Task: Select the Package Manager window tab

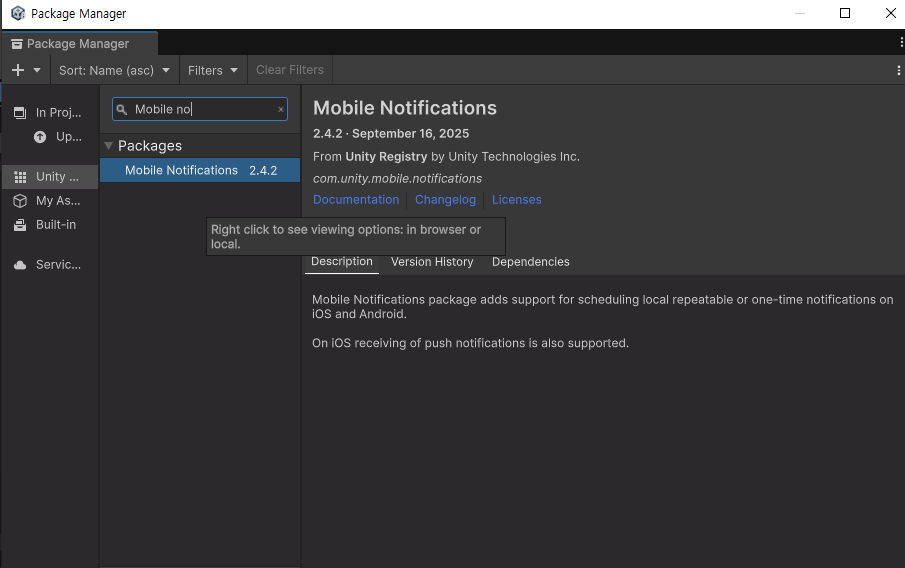Action: [x=79, y=44]
